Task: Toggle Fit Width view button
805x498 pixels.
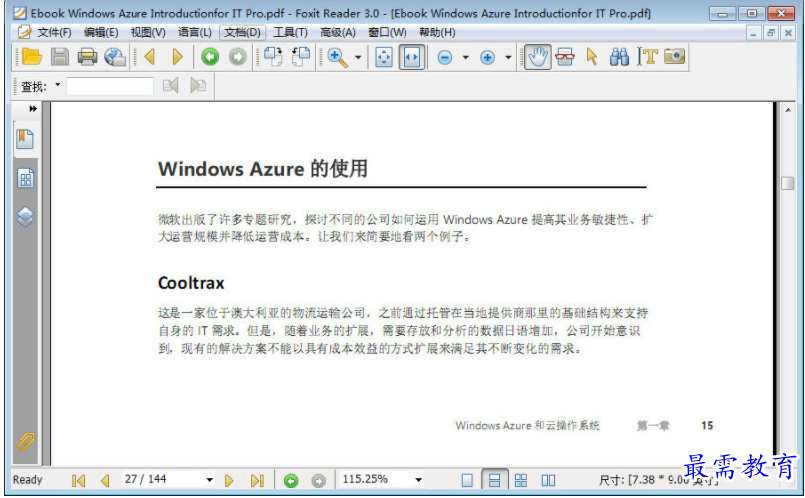Action: point(412,57)
